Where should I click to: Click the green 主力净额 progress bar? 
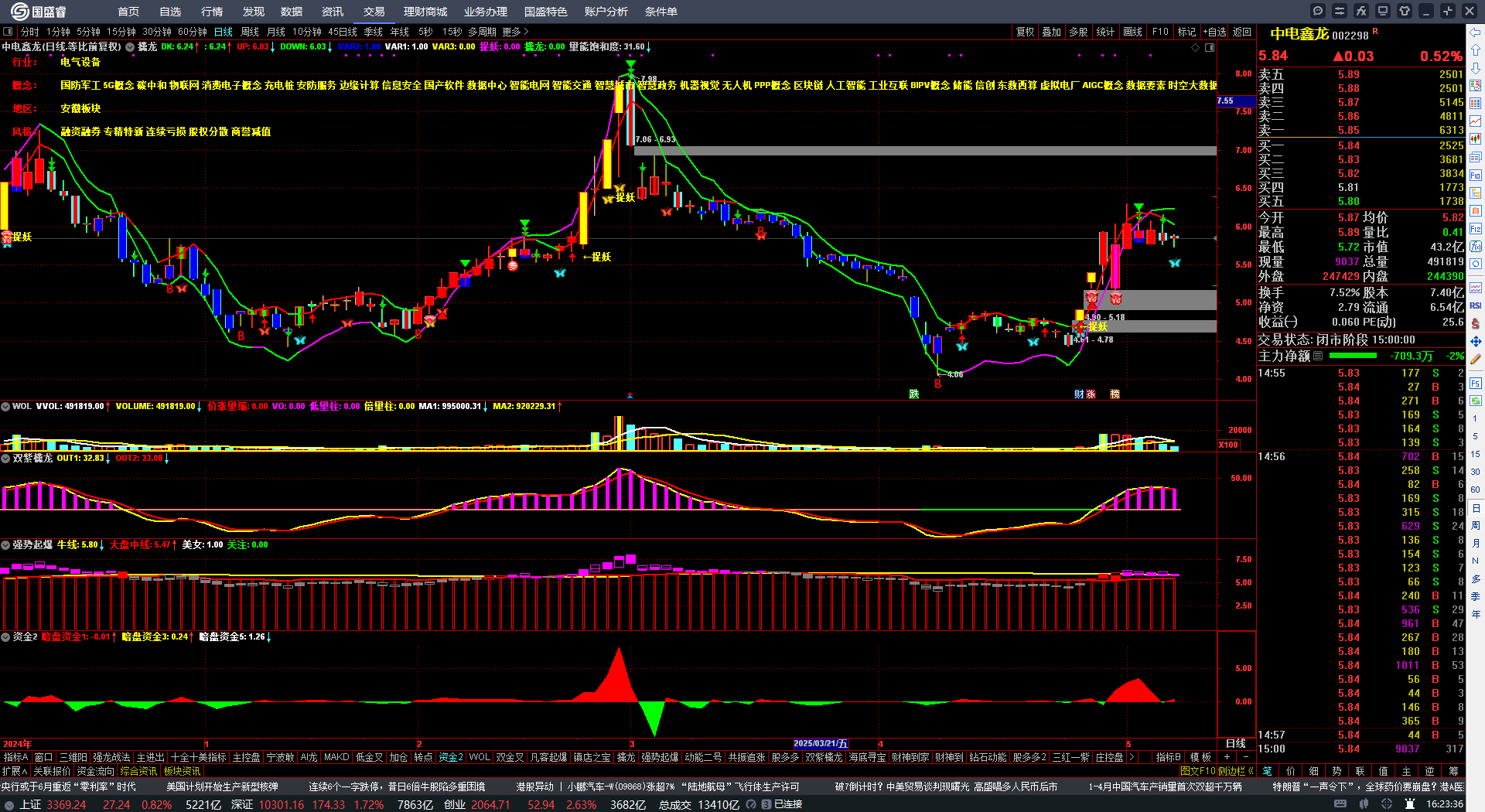[x=1353, y=356]
